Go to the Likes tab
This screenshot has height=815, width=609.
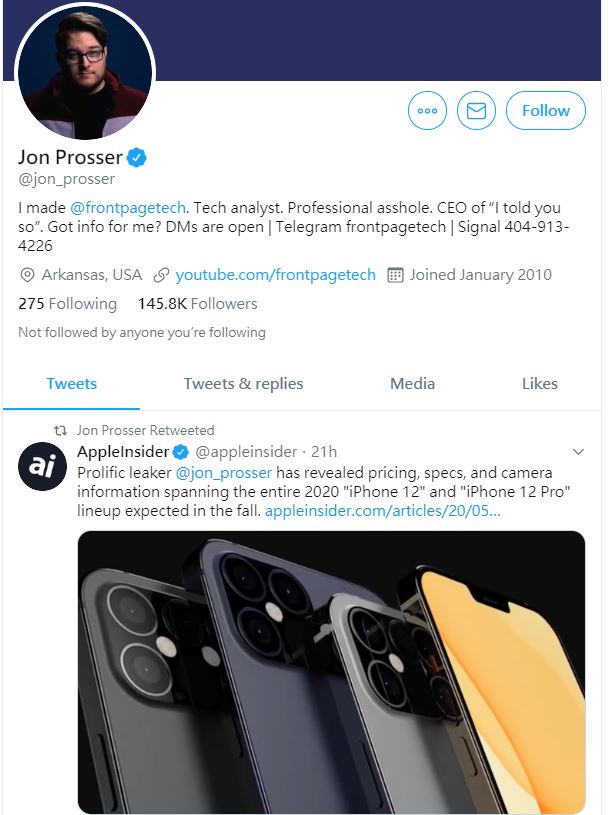pos(539,383)
